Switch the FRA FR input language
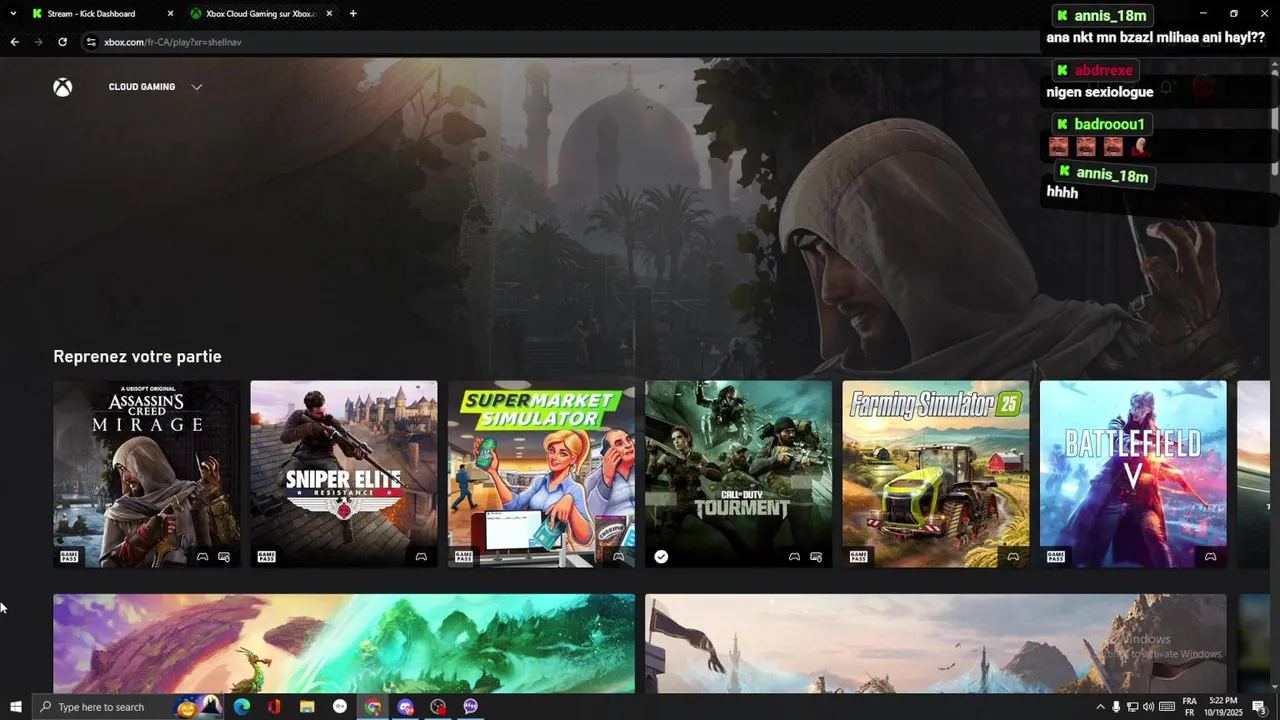Screen dimensions: 1280x720 [x=1190, y=707]
